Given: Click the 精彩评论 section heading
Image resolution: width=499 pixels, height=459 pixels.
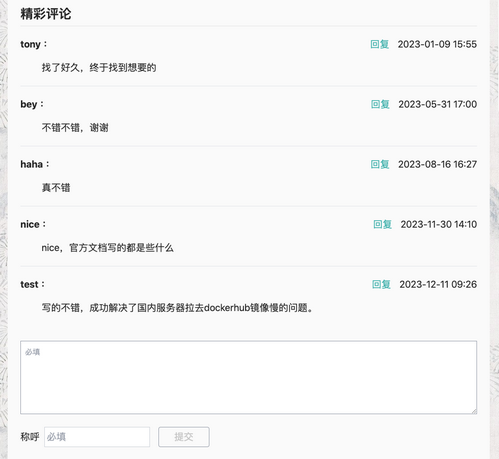Looking at the screenshot, I should click(x=46, y=14).
